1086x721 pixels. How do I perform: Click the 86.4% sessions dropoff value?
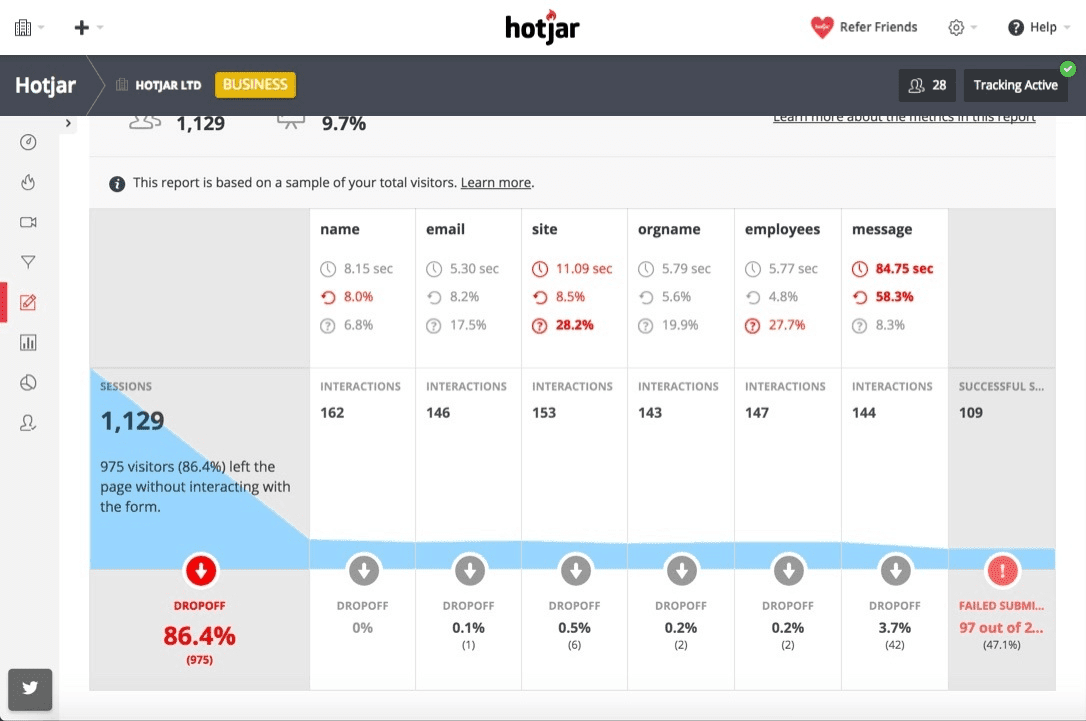coord(199,636)
